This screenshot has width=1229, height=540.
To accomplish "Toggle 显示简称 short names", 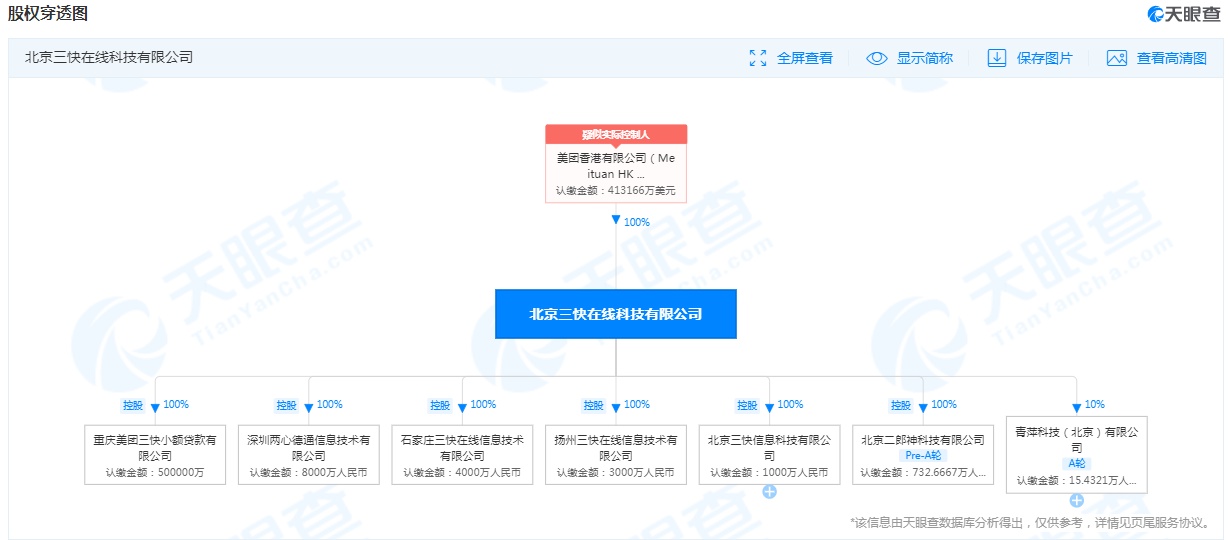I will pyautogui.click(x=925, y=58).
